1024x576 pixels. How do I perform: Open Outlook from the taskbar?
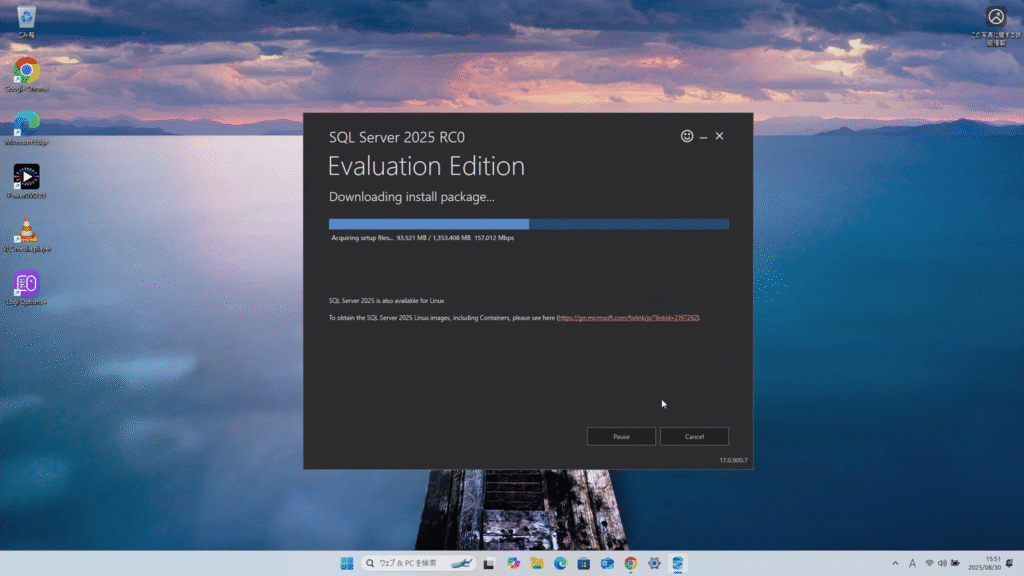click(x=607, y=563)
